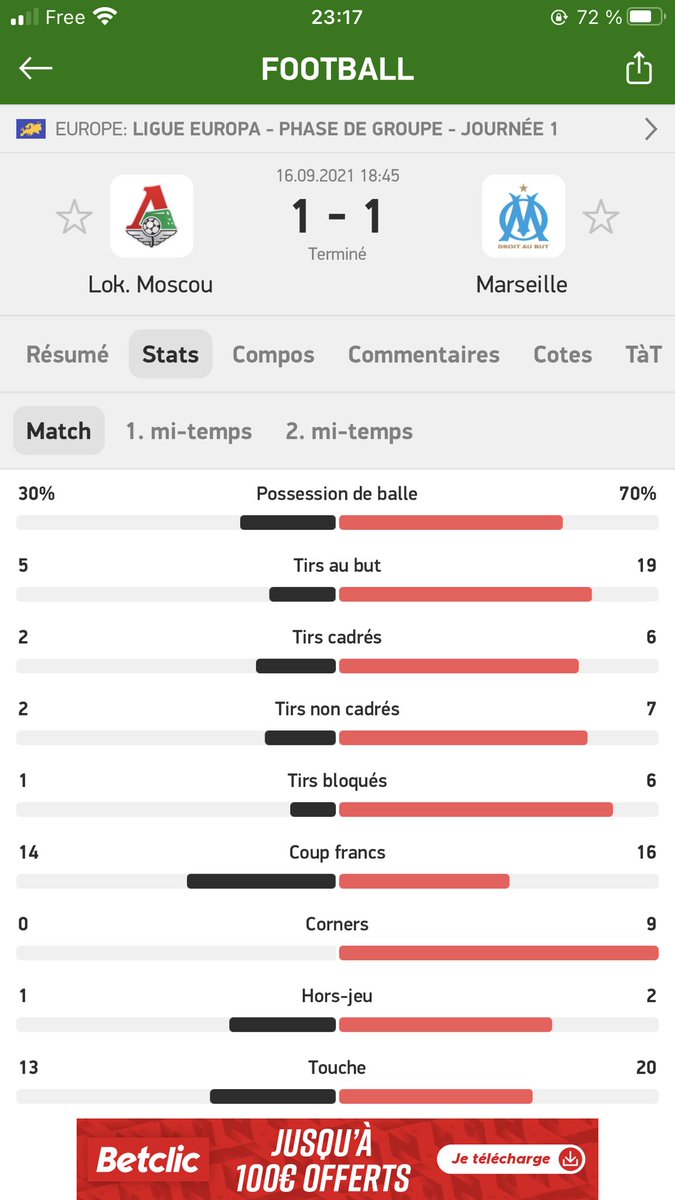Expand the Ligue Europa competition chevron

click(x=651, y=129)
